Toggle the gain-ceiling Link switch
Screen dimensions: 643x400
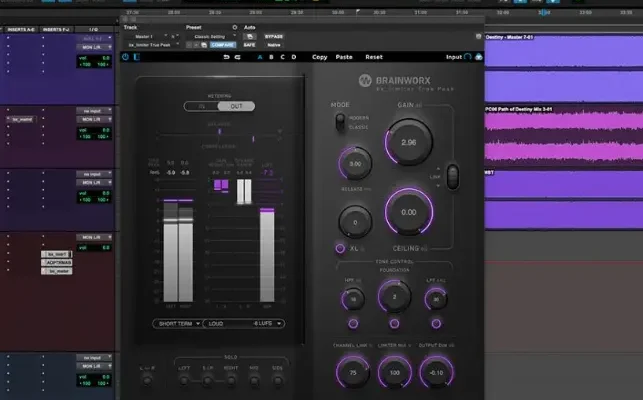click(452, 177)
